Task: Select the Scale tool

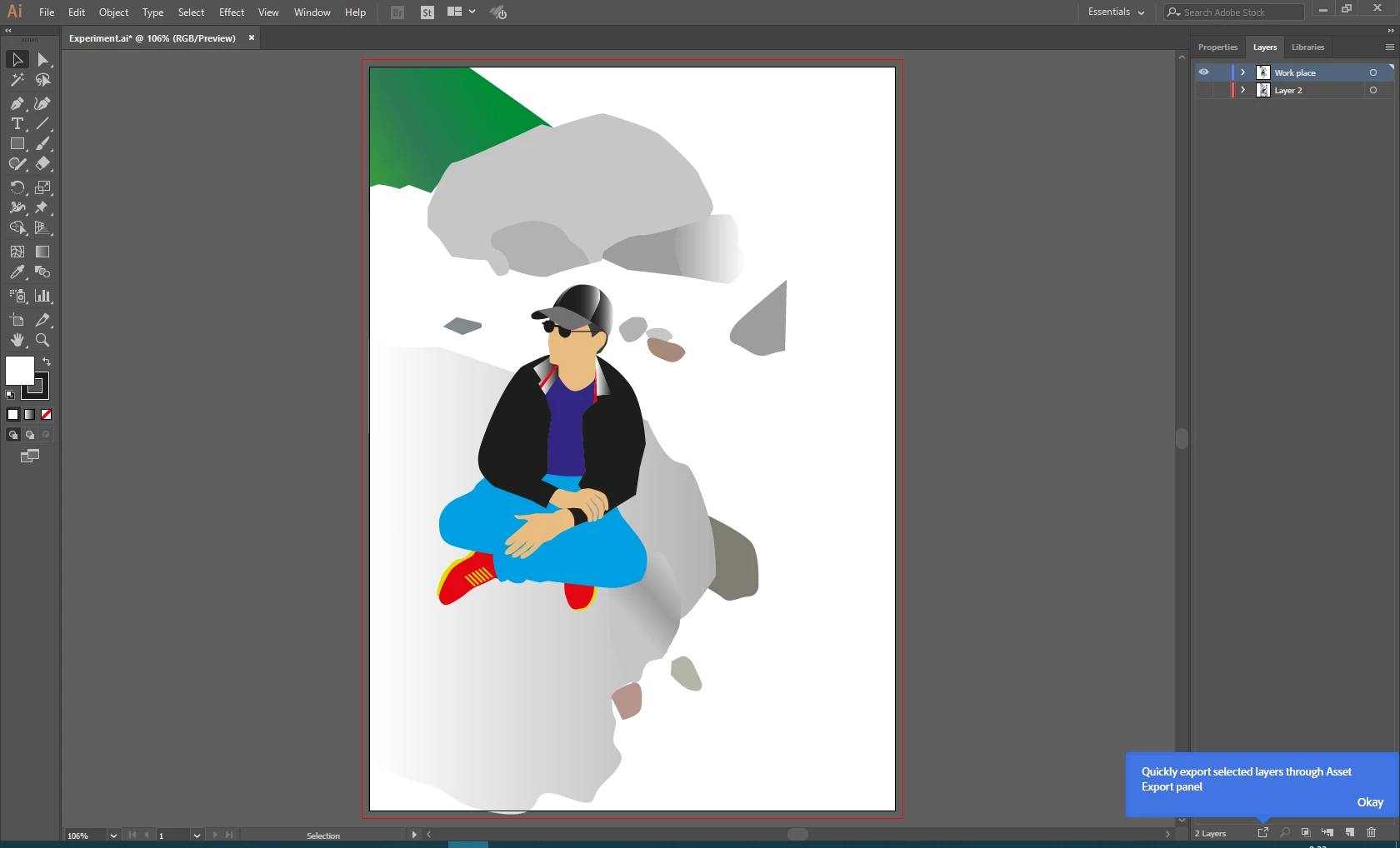Action: pos(43,187)
